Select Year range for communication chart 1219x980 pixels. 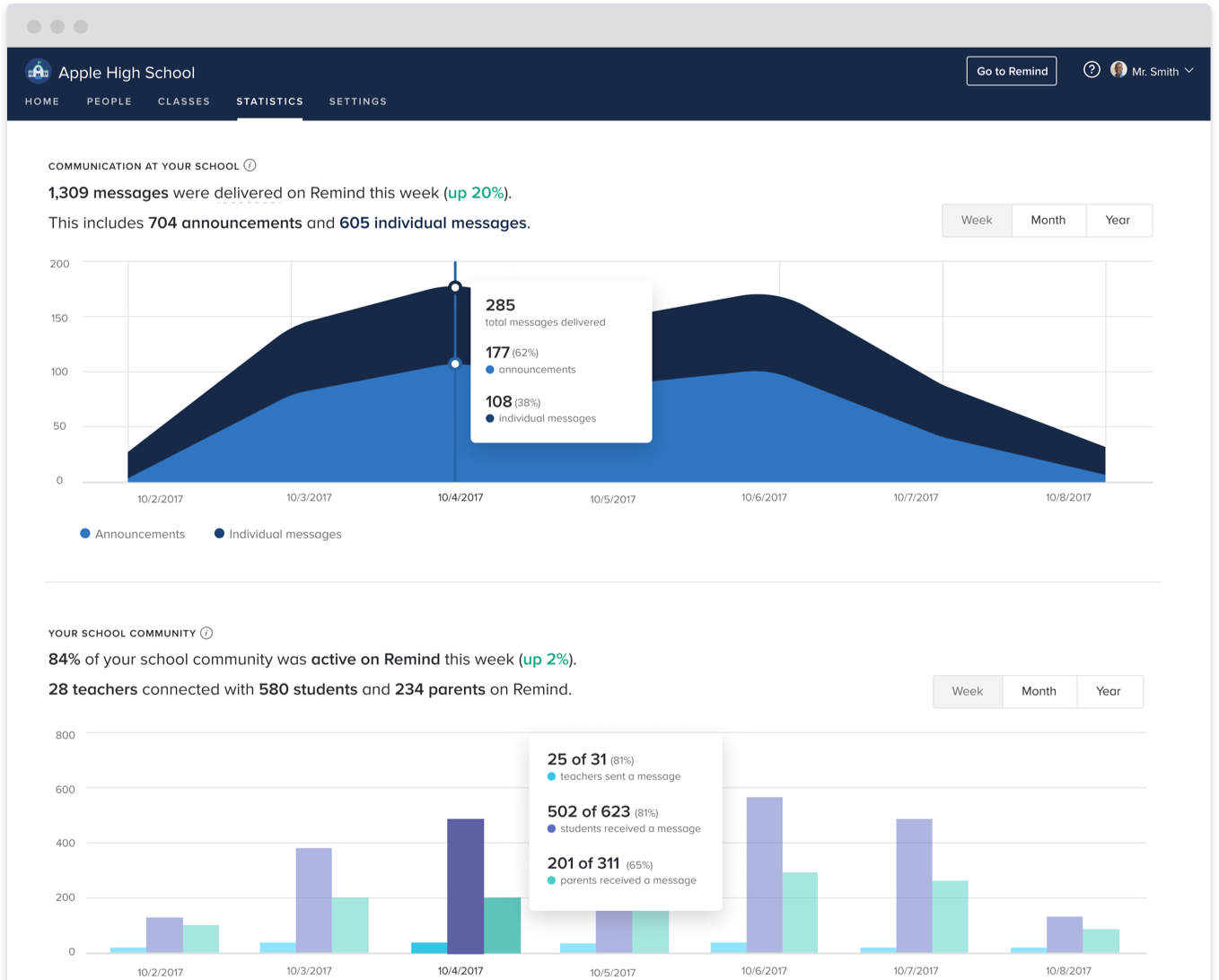click(1118, 220)
